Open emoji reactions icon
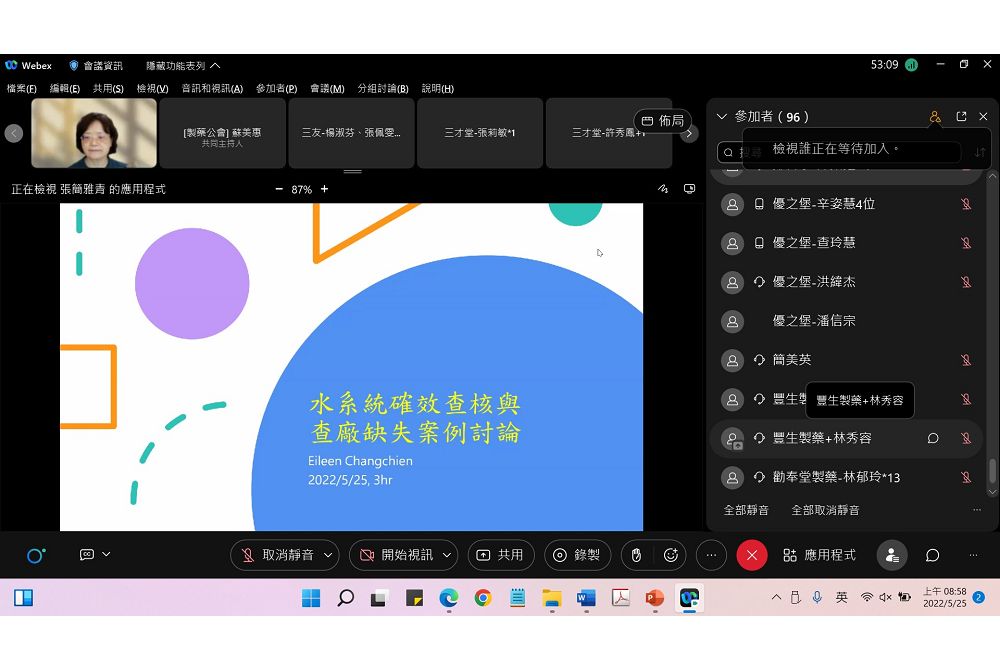The image size is (1000, 670). (670, 555)
